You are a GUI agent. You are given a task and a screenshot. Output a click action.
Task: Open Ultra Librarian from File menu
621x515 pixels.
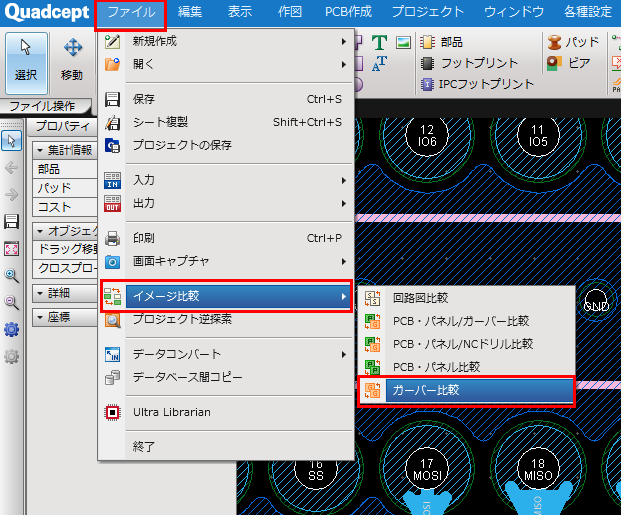click(x=226, y=412)
